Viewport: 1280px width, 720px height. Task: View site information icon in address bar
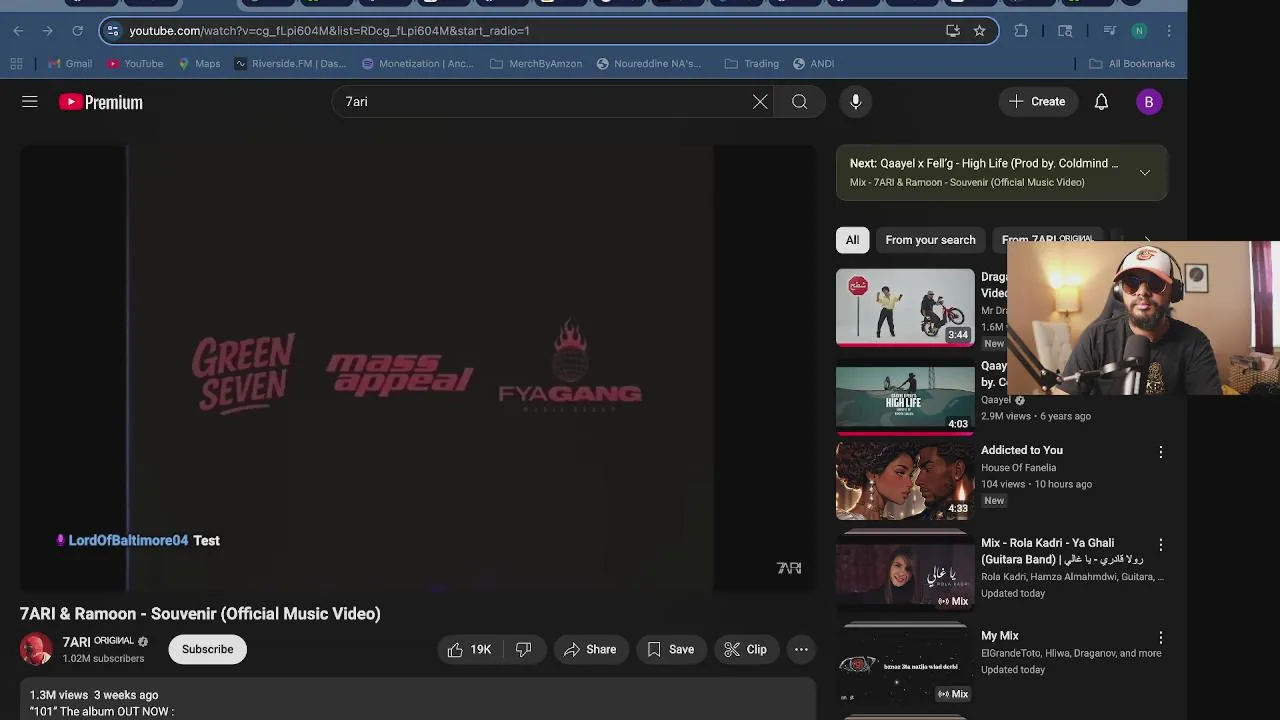[112, 31]
